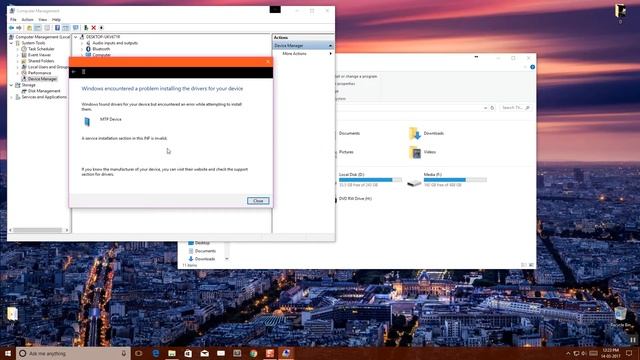Open the View menu in Computer Management
Viewport: 640px width, 360px height.
42,20
